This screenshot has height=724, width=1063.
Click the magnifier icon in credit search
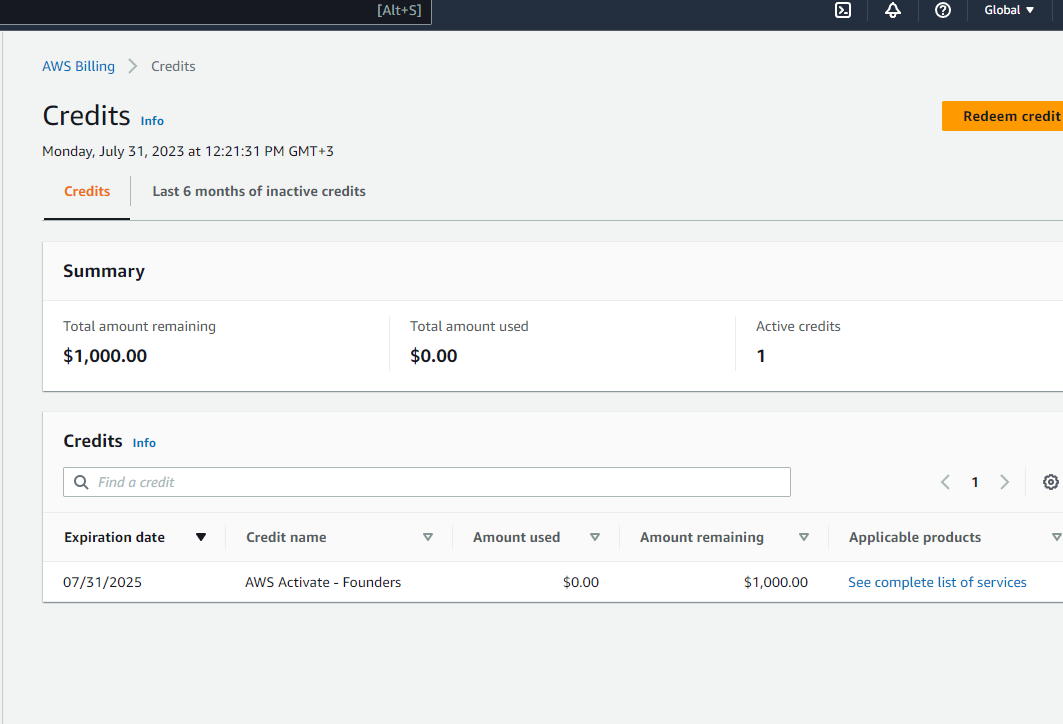pos(81,482)
